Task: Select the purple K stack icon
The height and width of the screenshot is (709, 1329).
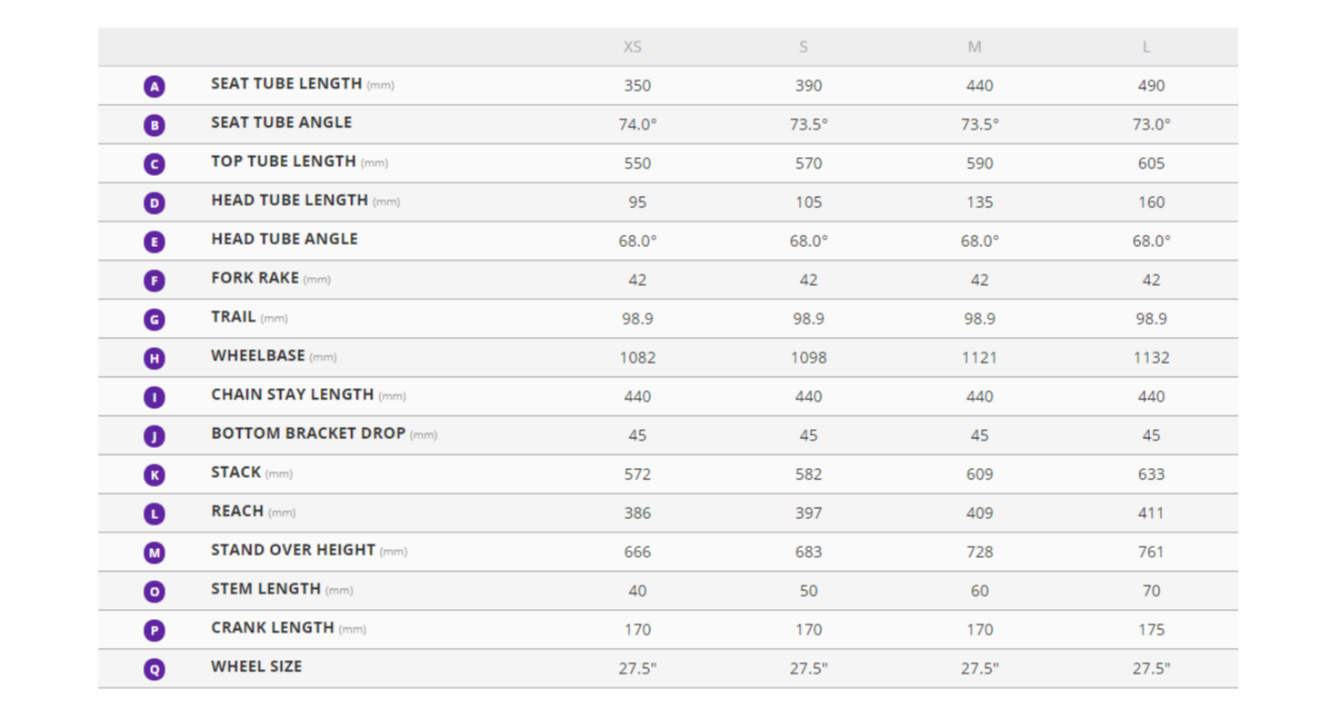Action: coord(154,475)
